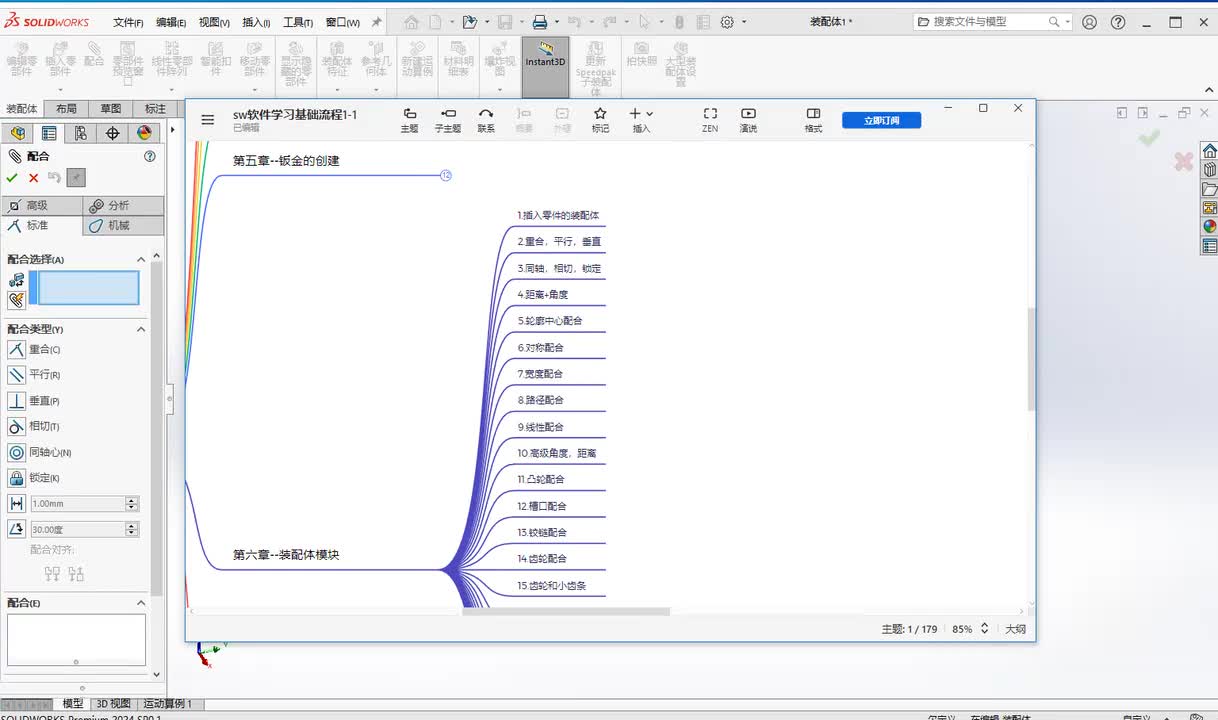The image size is (1218, 720).
Task: Collapse the 配合类型 section
Action: 141,329
